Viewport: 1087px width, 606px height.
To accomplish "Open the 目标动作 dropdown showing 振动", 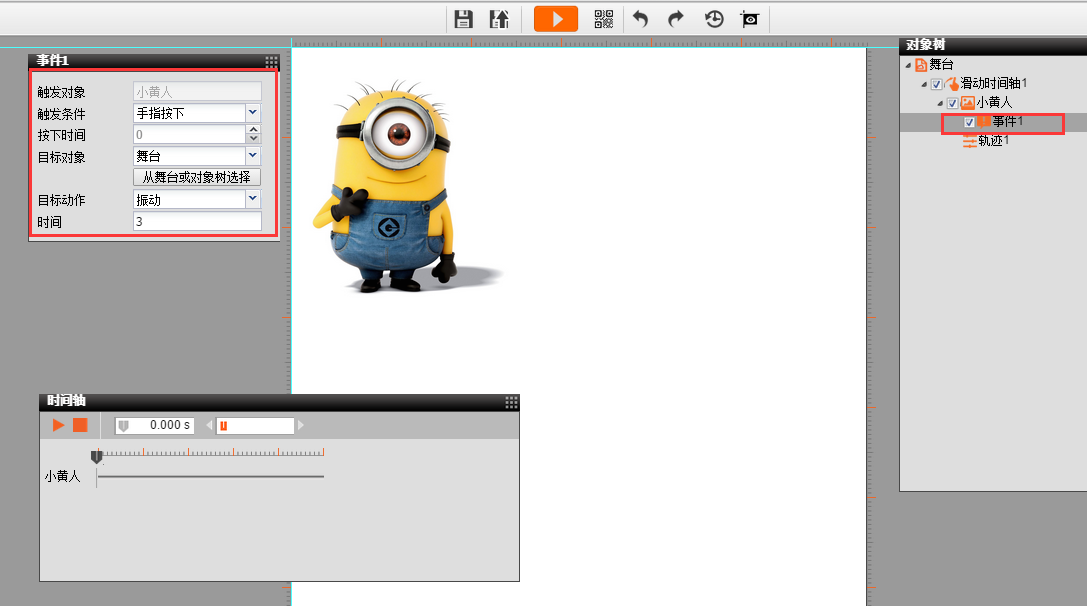I will click(x=253, y=200).
